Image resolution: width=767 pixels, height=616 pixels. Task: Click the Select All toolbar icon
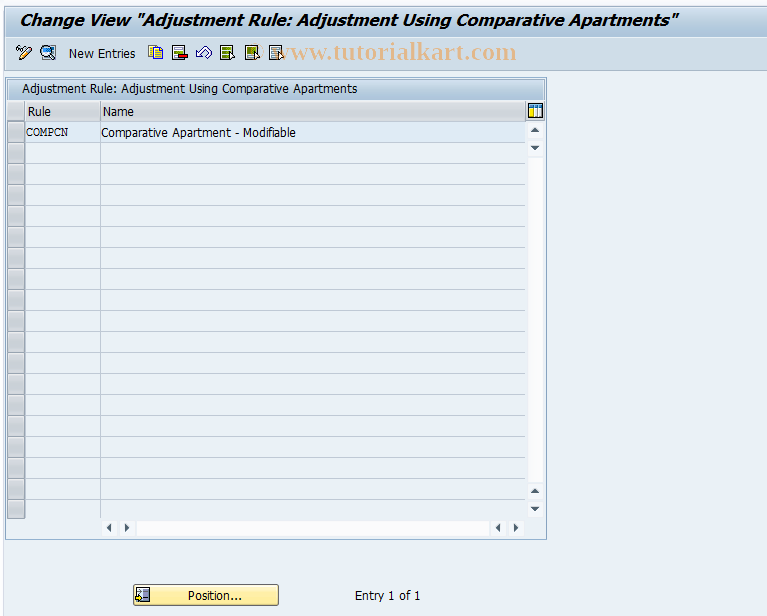[227, 52]
